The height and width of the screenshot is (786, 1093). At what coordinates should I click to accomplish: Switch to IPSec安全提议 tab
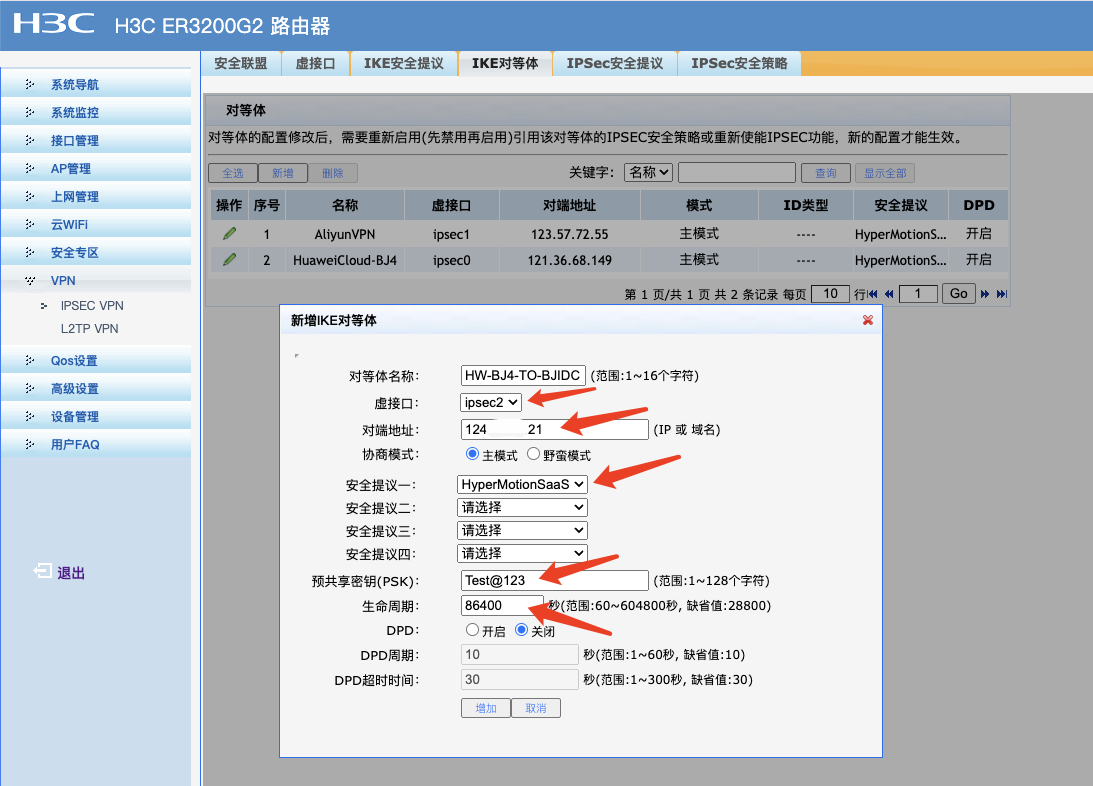coord(615,63)
